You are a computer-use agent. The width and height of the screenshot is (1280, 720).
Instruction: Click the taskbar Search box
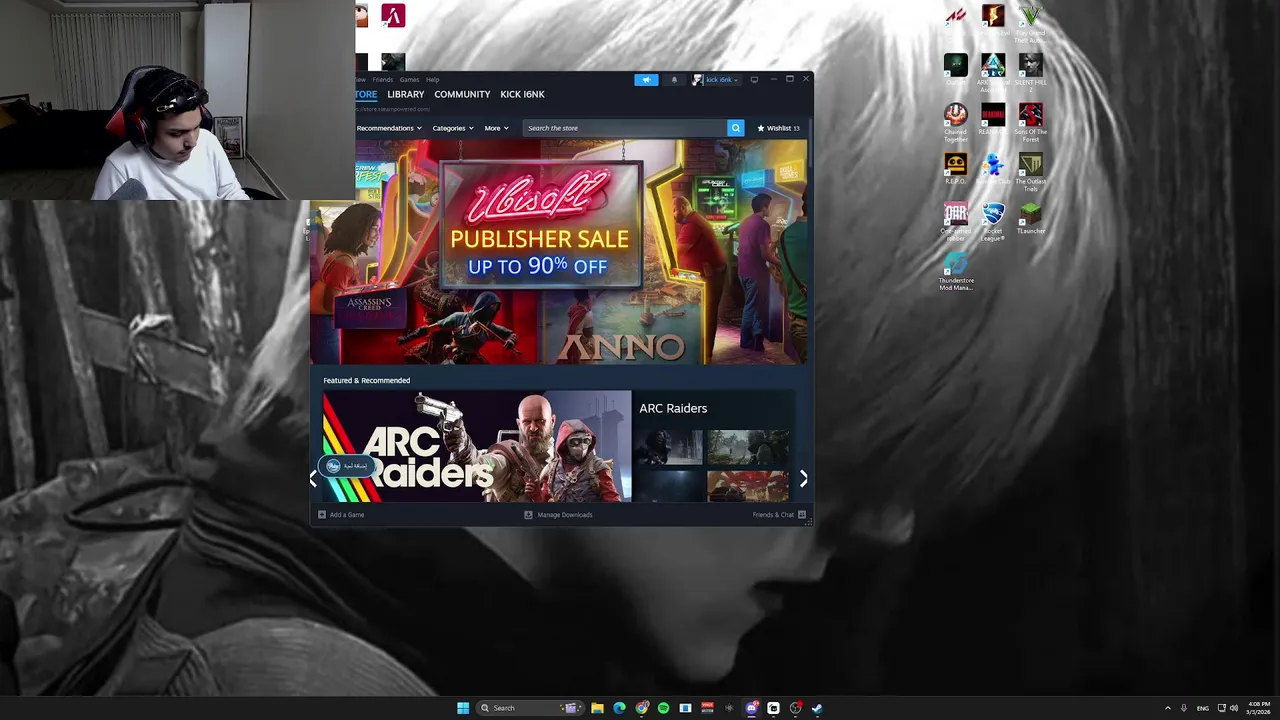click(530, 708)
